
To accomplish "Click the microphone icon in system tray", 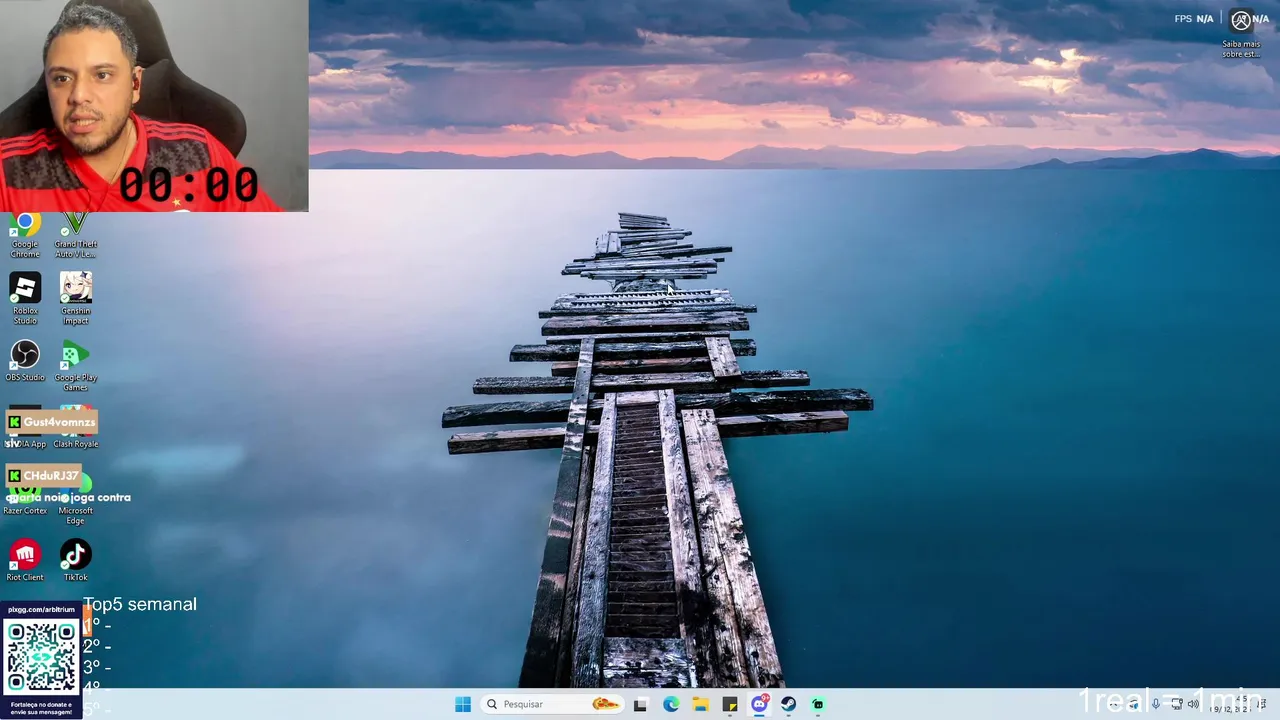I will [x=1156, y=704].
